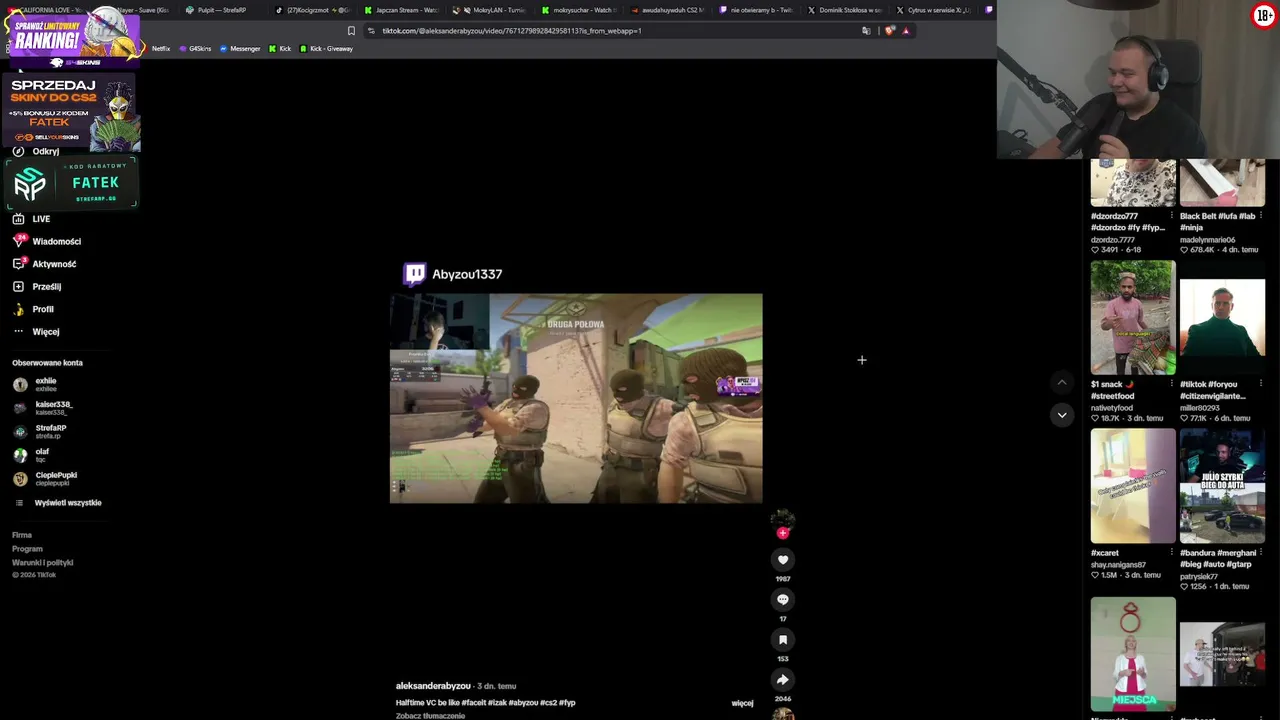Open the Black Belt #lufa video thumbnail
This screenshot has height=720, width=1280.
click(x=1222, y=183)
